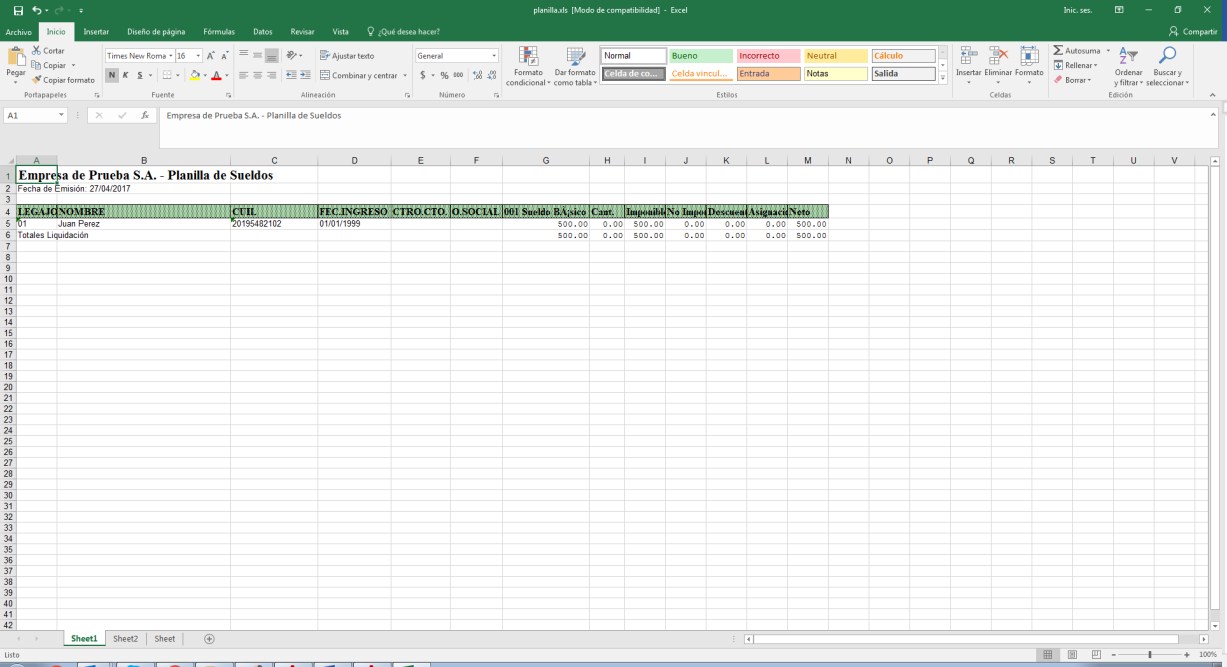Switch to the Sheet2 worksheet tab
Screen dimensions: 1227x667
tap(125, 639)
